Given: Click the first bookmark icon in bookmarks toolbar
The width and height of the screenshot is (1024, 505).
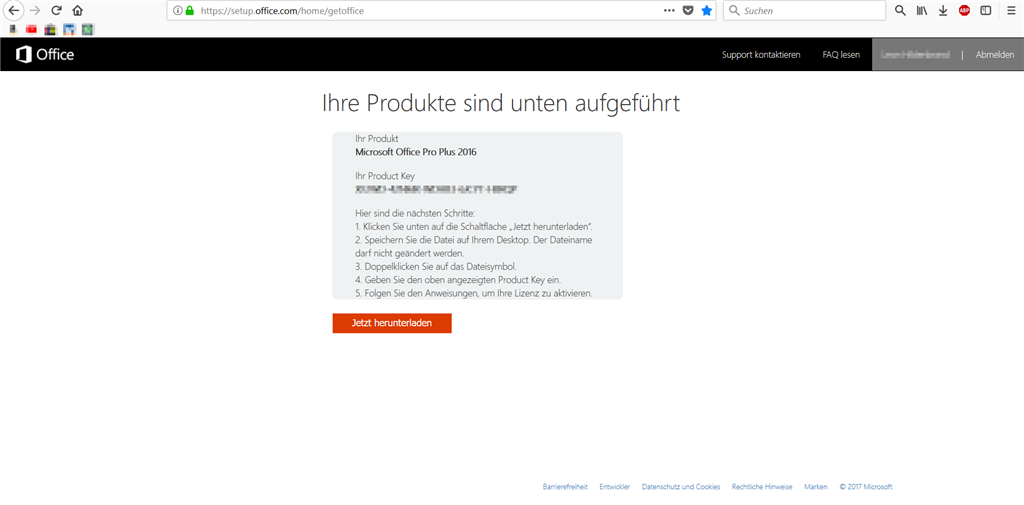Looking at the screenshot, I should click(12, 29).
